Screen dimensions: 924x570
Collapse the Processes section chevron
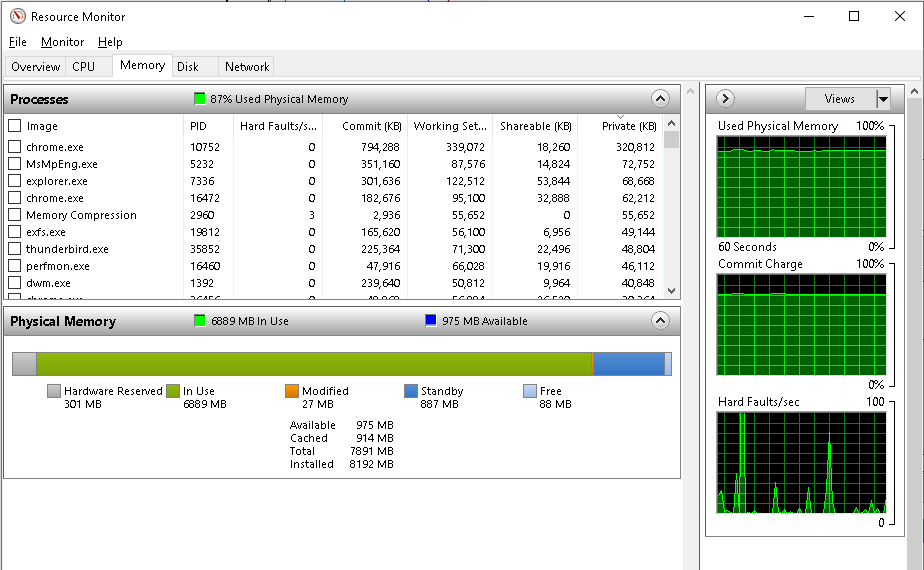click(x=659, y=99)
